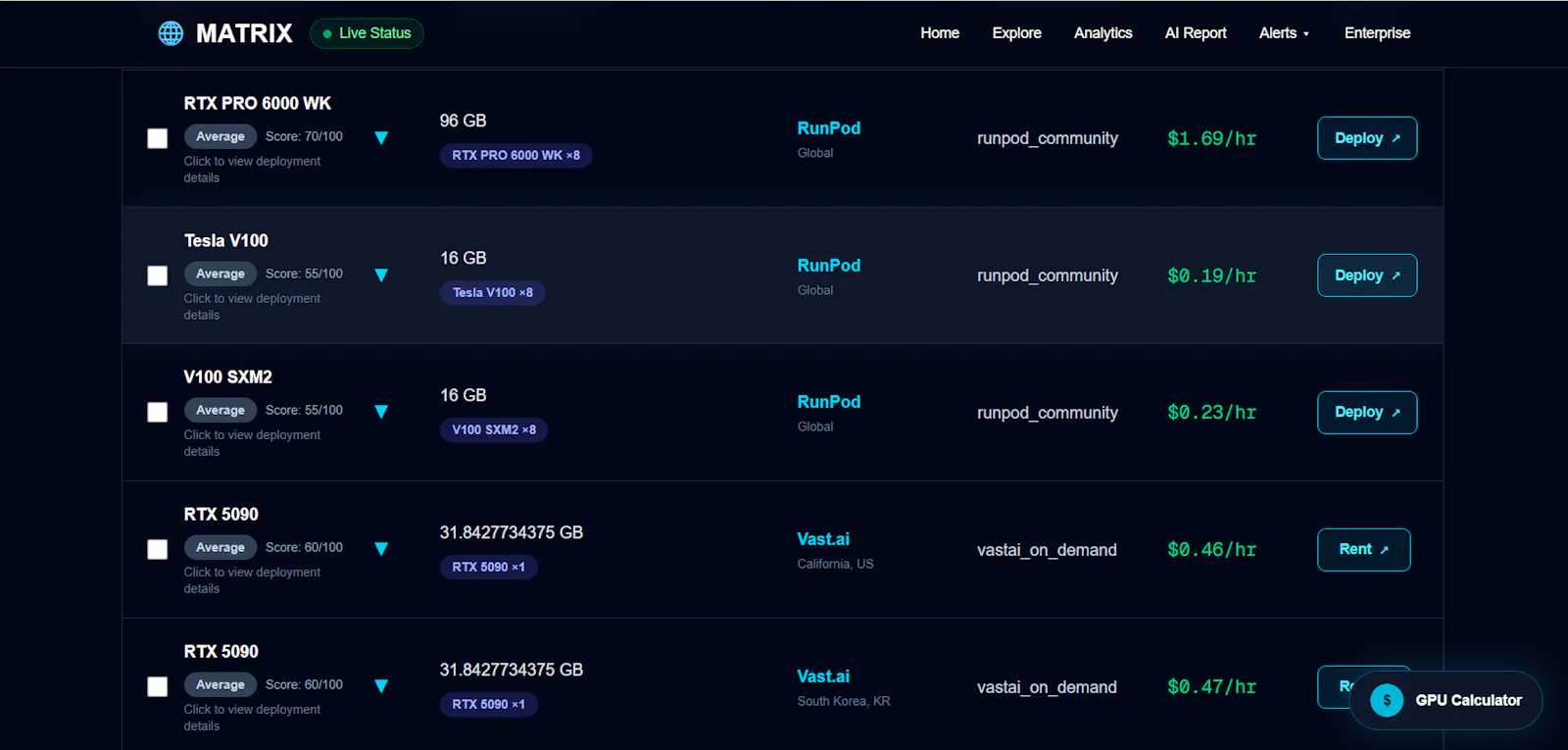Open the Vast.ai link for South Korea
The image size is (1568, 750).
point(823,676)
